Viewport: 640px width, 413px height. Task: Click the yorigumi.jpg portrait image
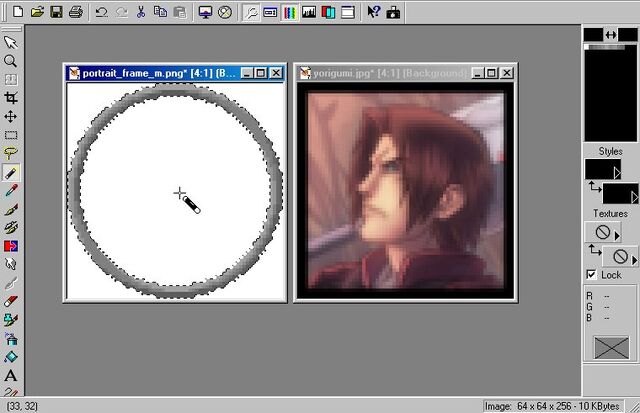(405, 190)
